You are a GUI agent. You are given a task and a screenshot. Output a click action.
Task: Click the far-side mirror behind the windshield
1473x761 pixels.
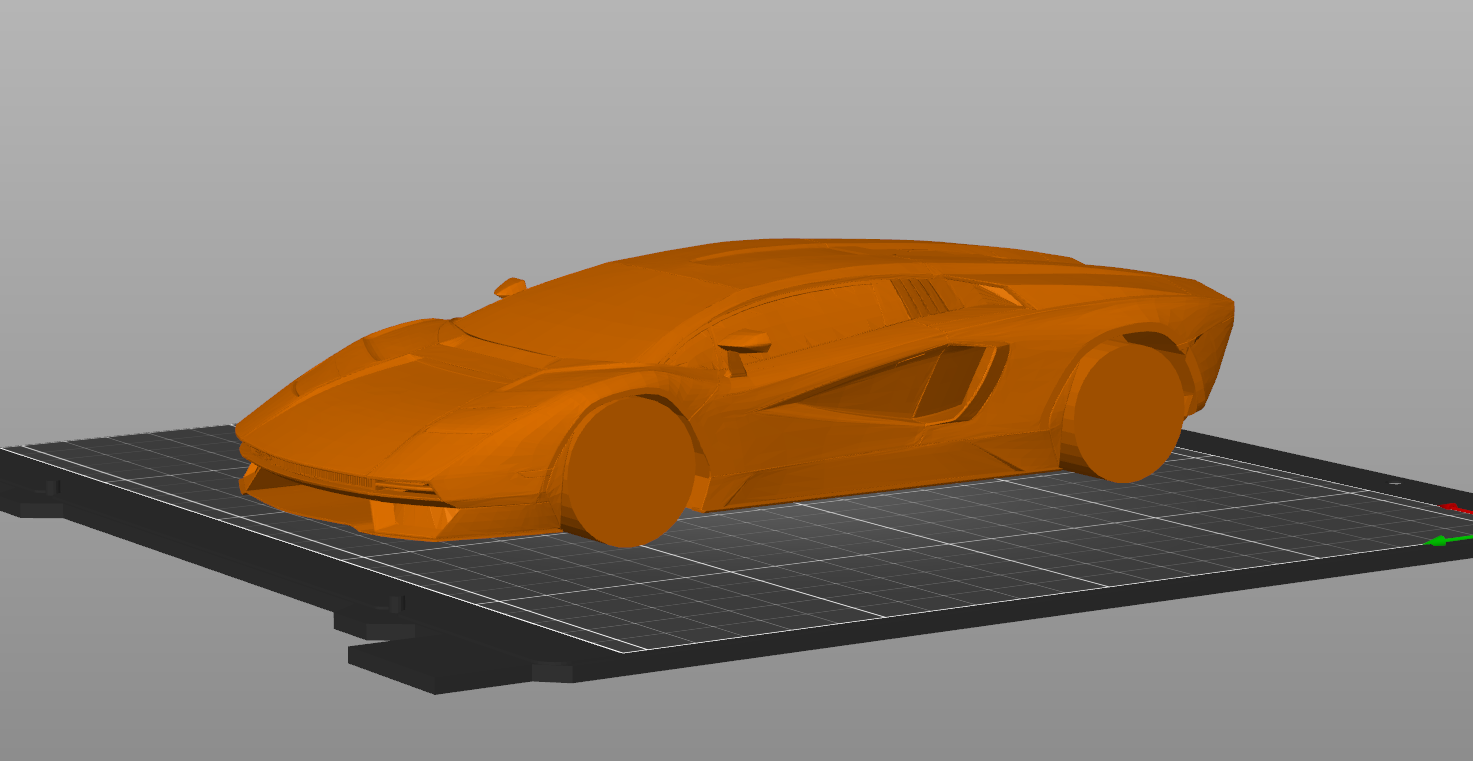point(510,287)
